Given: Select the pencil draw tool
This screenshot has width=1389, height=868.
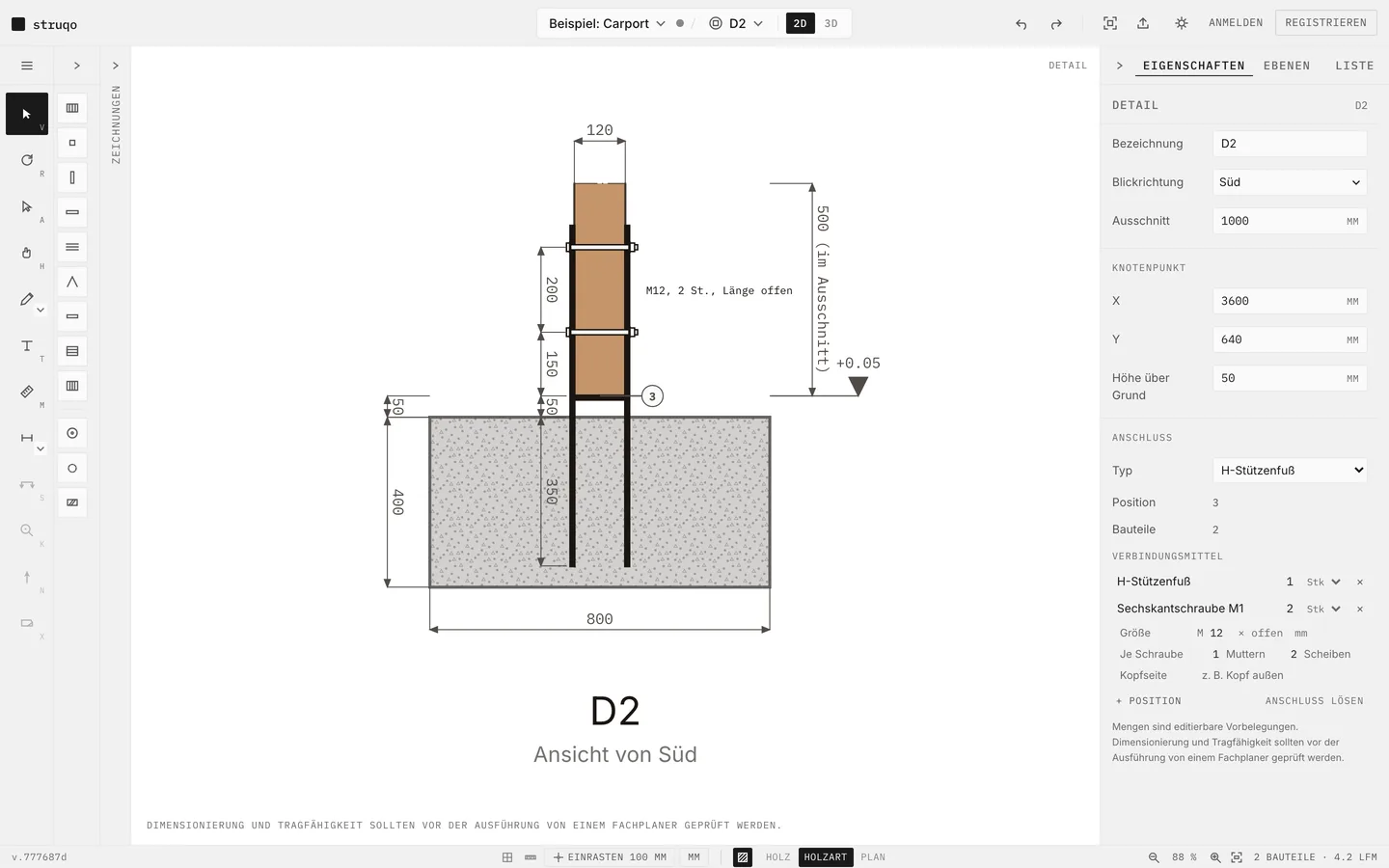Looking at the screenshot, I should (x=27, y=299).
